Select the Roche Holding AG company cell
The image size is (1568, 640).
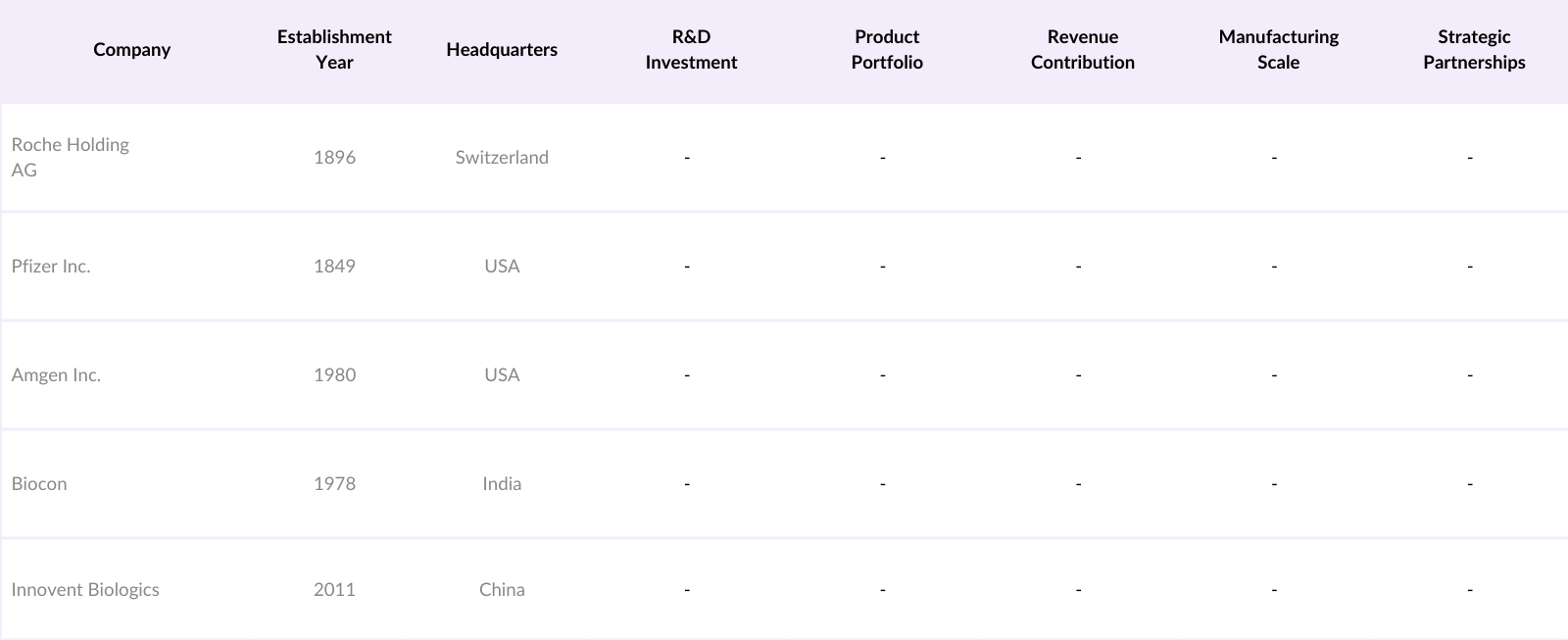point(70,157)
